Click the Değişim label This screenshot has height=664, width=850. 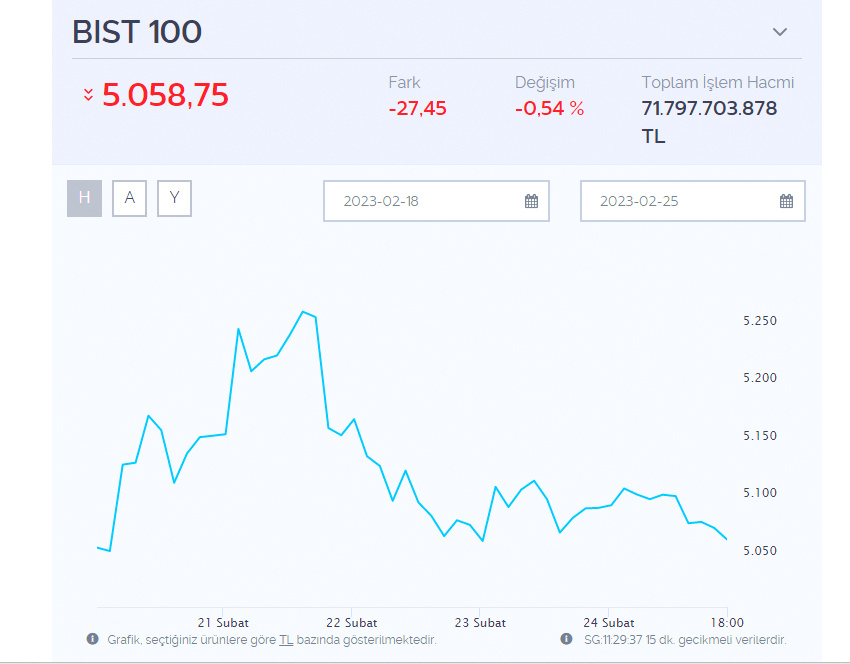[545, 82]
